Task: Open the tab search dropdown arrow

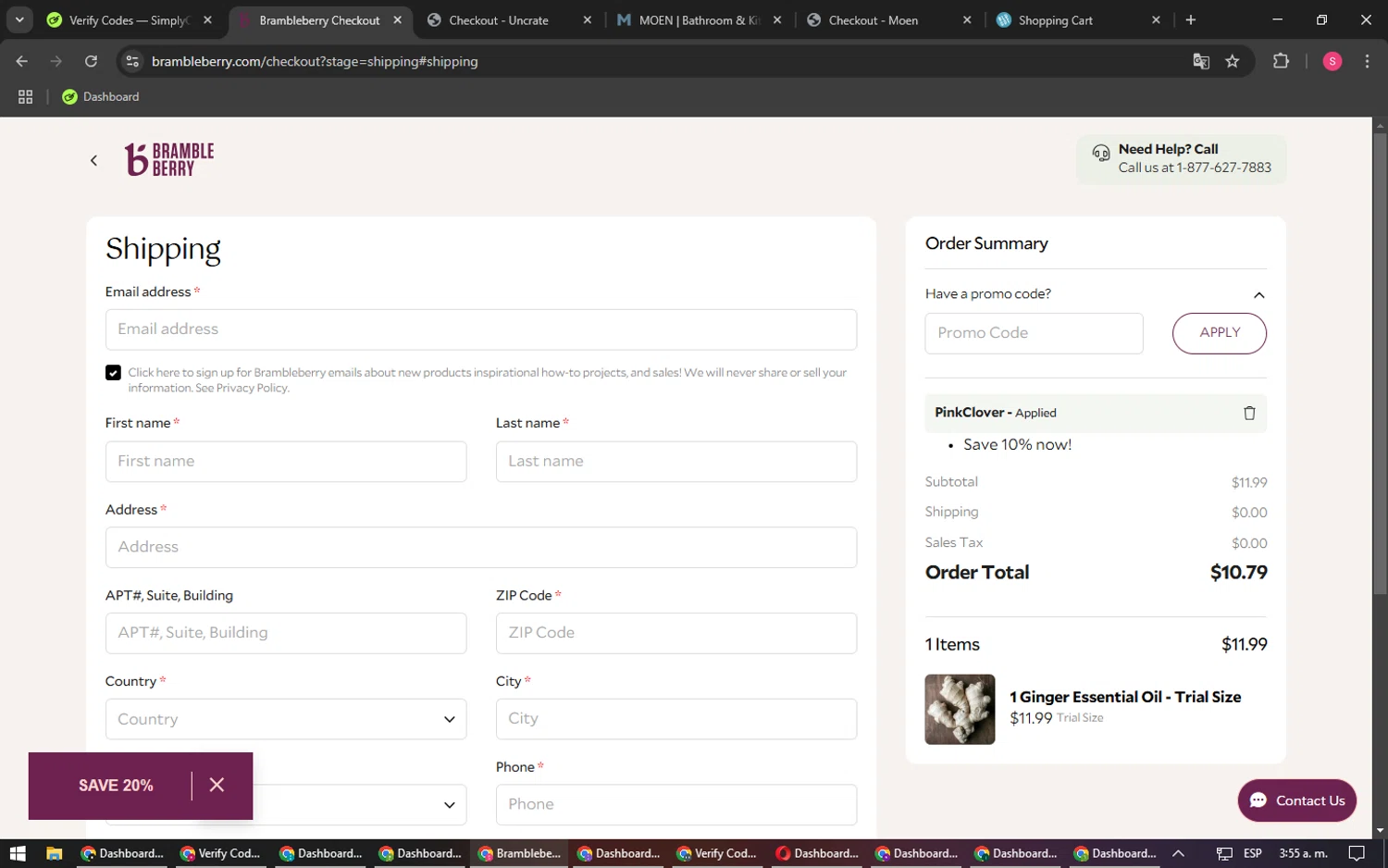Action: tap(19, 19)
